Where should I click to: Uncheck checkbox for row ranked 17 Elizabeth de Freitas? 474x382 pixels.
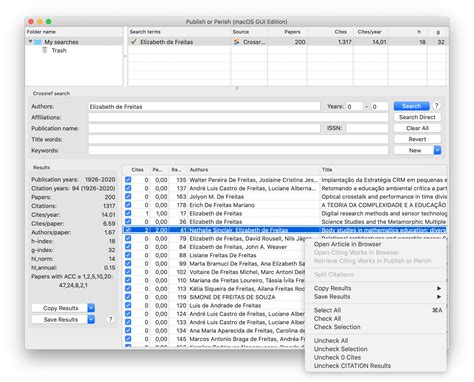pos(128,213)
